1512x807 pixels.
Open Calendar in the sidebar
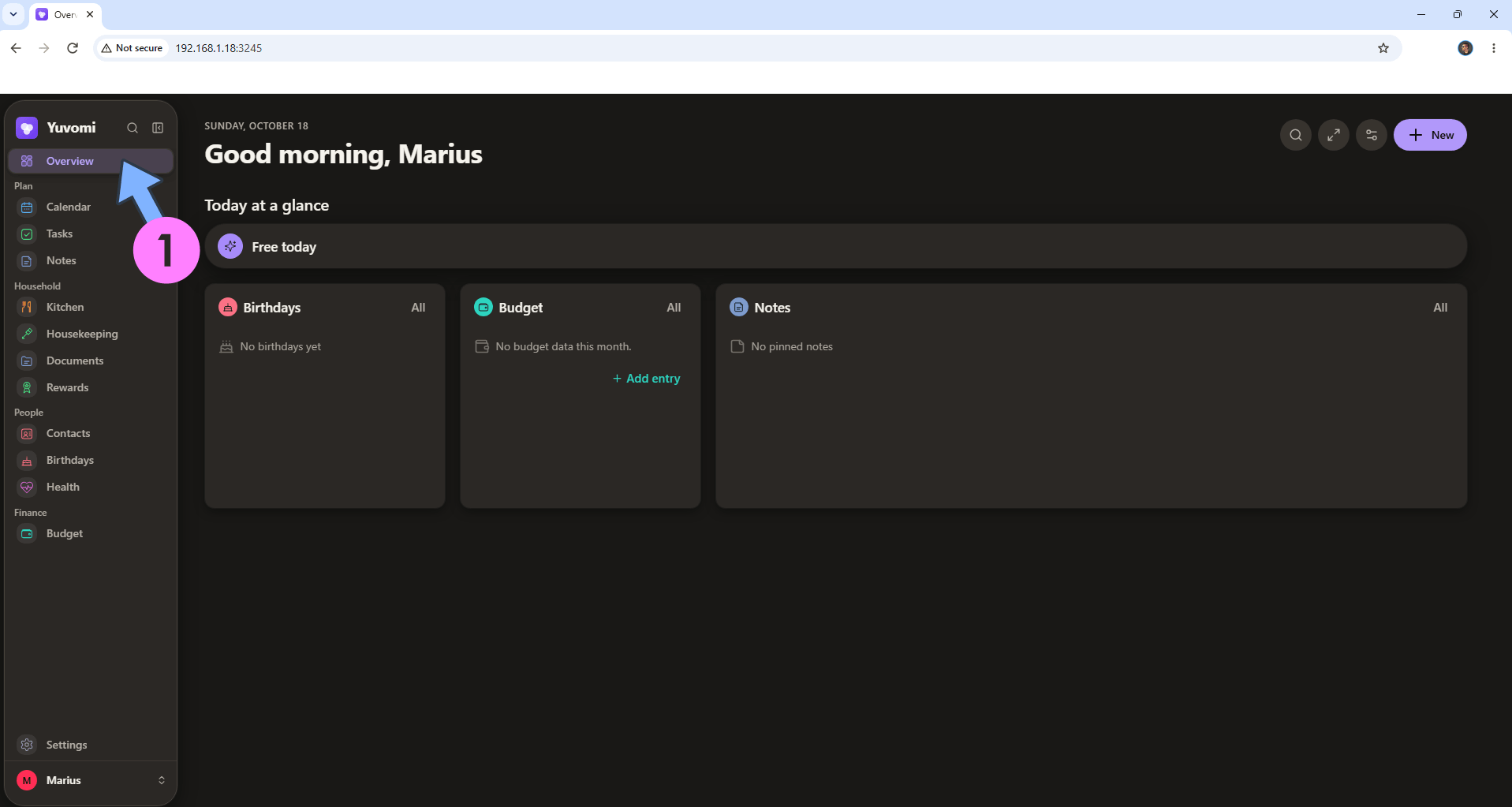91,207
